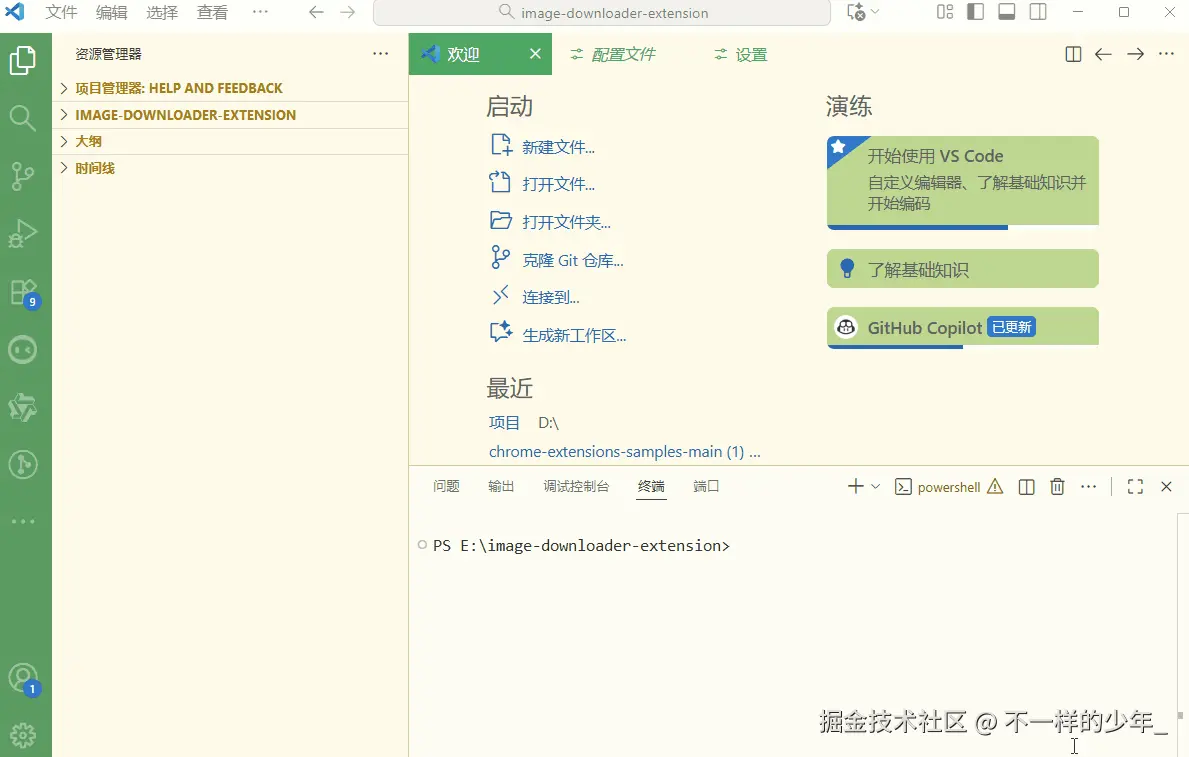Switch to the 欢迎 editor tab

click(480, 54)
